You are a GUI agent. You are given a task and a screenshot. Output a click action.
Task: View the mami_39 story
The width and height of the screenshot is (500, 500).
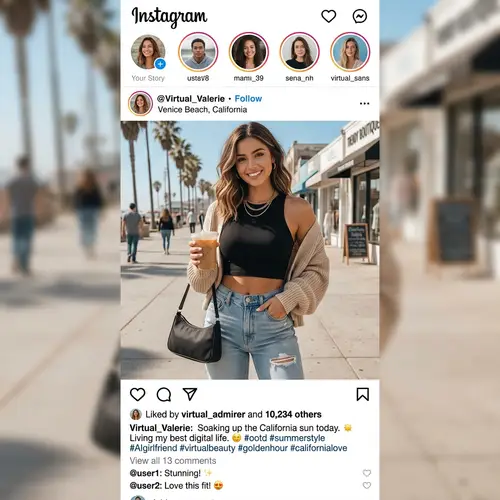click(249, 52)
